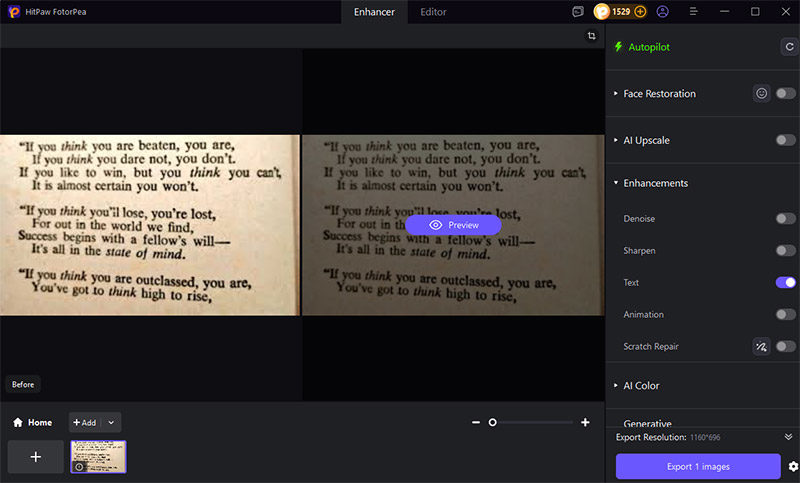Expand Export Resolution options chevron
Screen dimensions: 800x483
[x=788, y=437]
